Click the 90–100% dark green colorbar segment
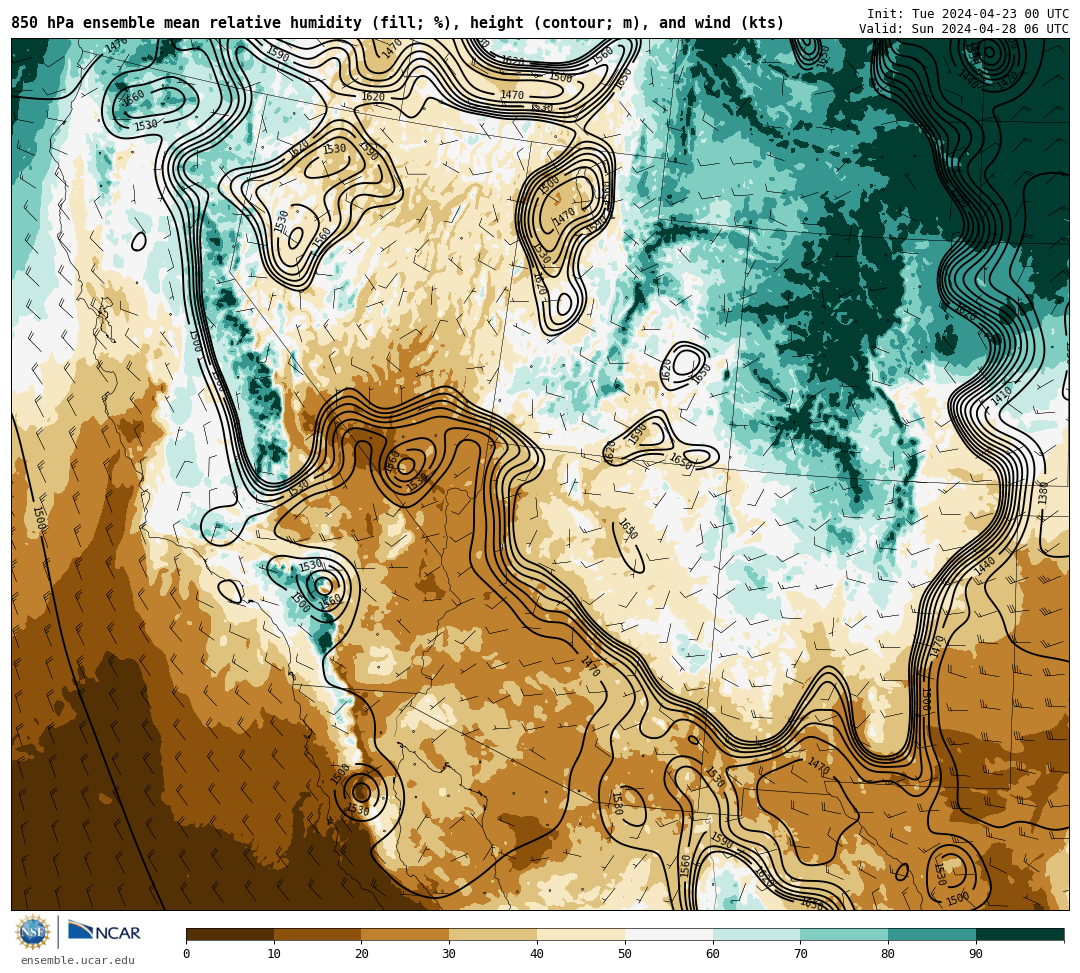This screenshot has width=1080, height=973. (1020, 934)
